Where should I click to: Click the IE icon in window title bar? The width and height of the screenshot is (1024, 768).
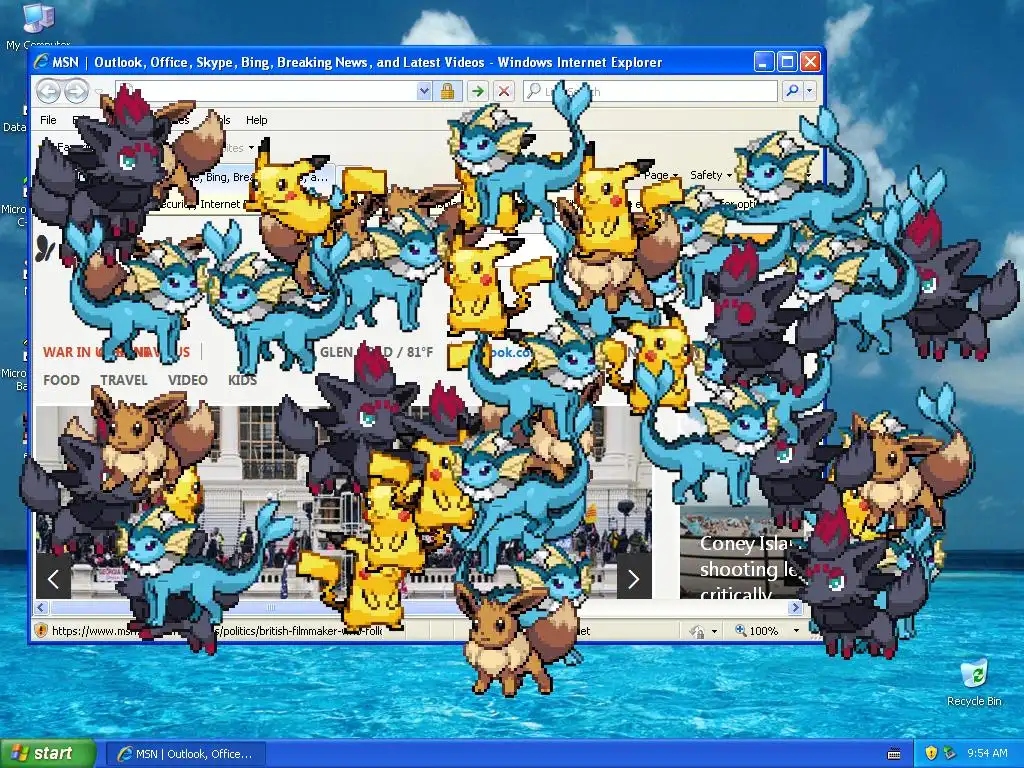coord(41,62)
